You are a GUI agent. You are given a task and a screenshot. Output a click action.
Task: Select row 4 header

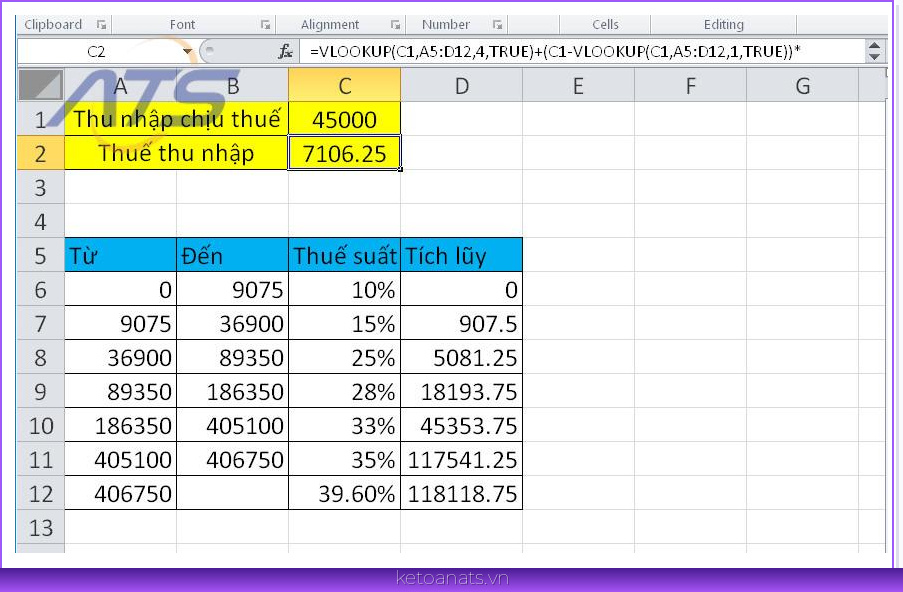40,221
